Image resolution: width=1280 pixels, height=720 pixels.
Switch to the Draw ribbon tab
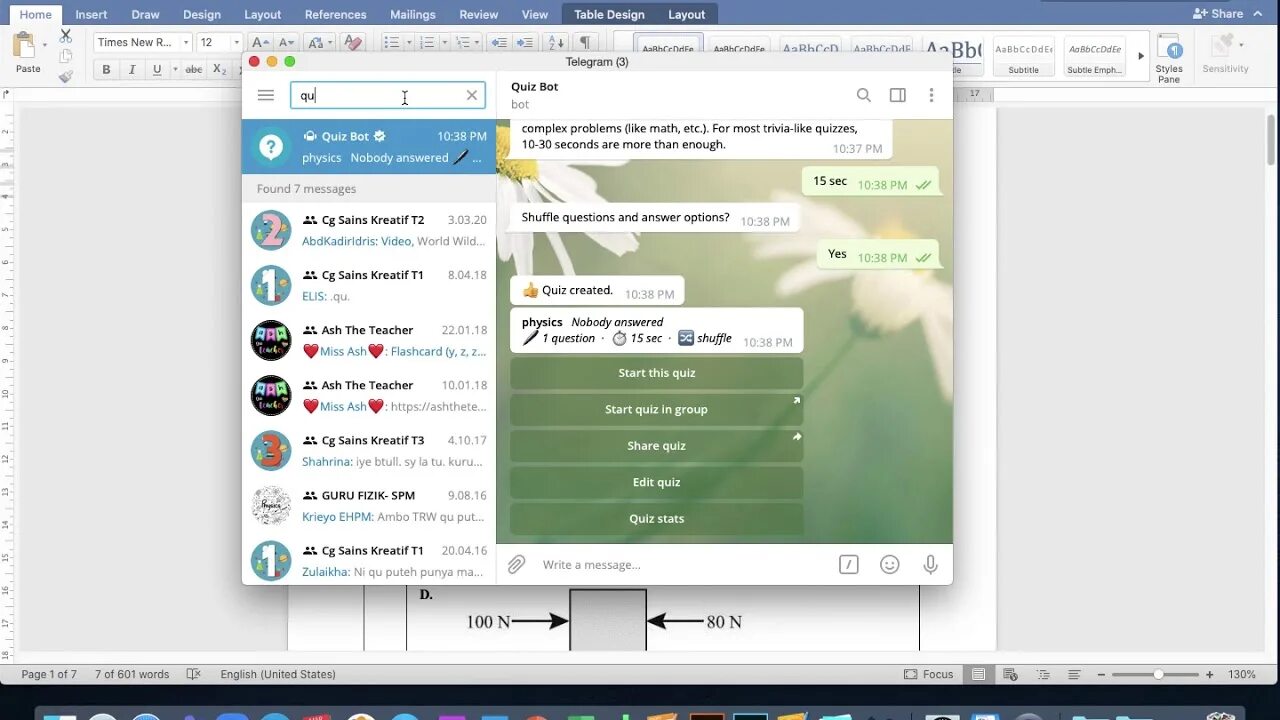point(145,14)
